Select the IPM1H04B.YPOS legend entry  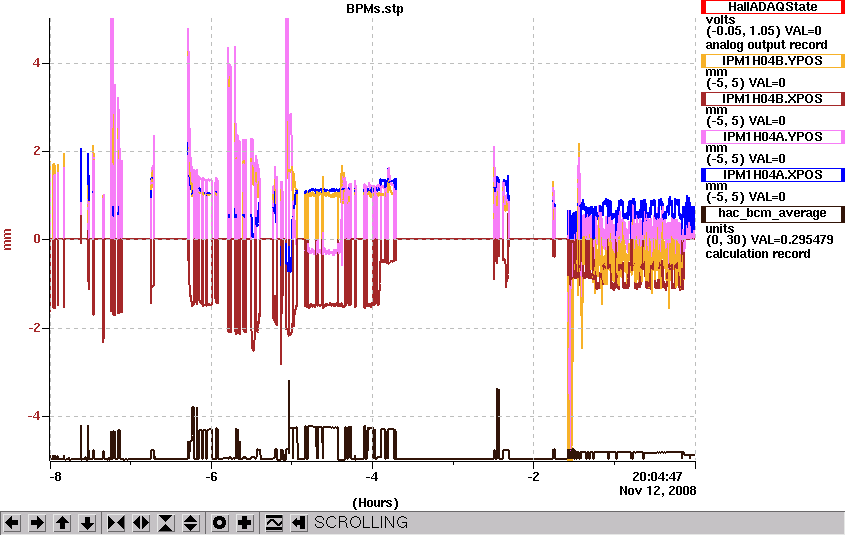772,61
